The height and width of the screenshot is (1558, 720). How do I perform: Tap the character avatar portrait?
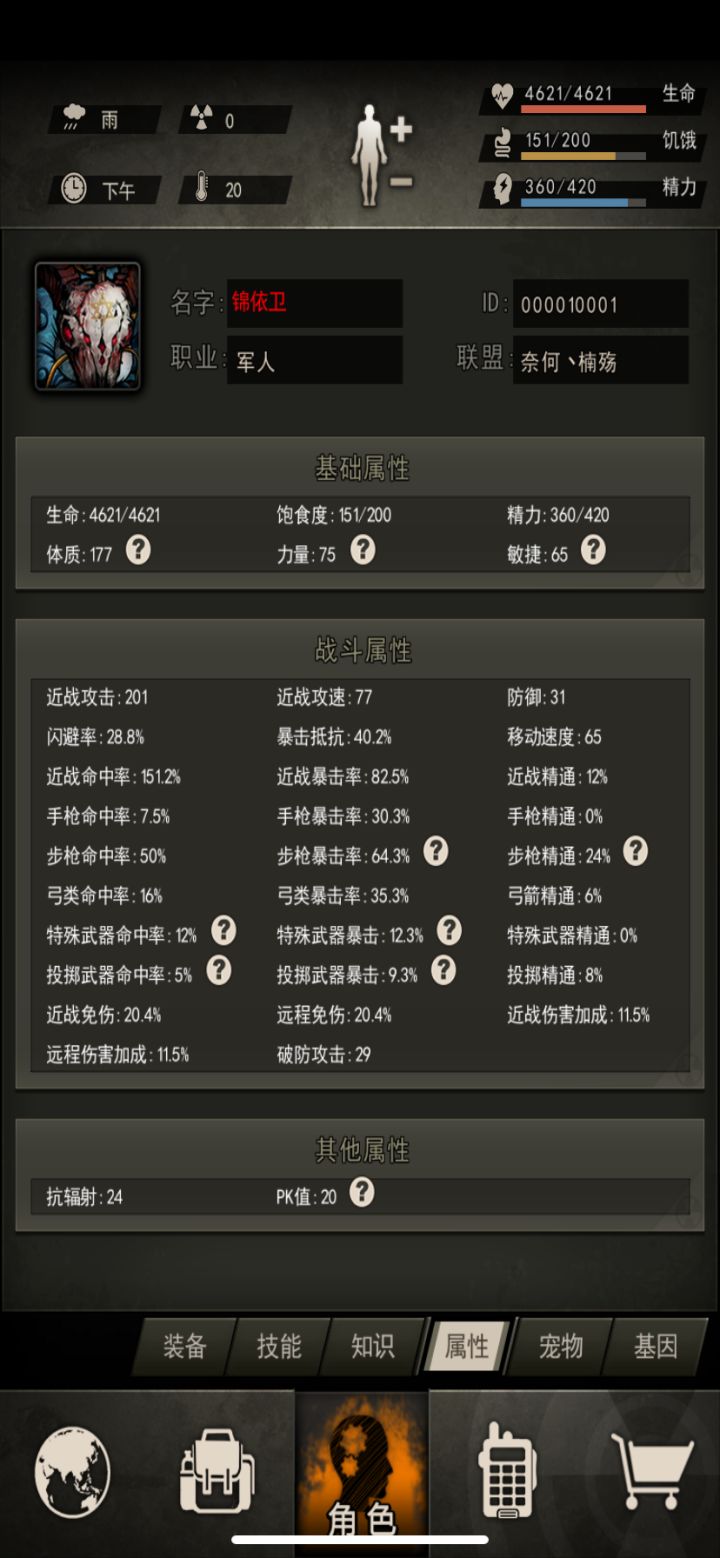(88, 326)
